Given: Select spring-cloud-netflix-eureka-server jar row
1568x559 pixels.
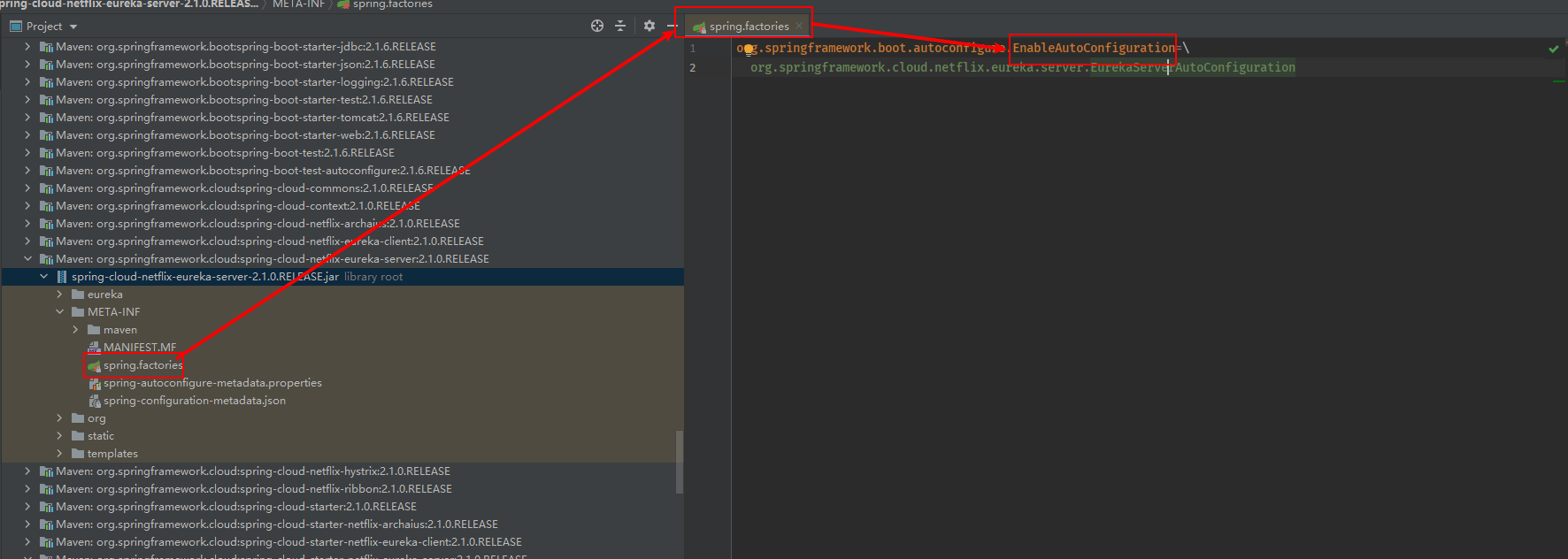Looking at the screenshot, I should [x=342, y=277].
